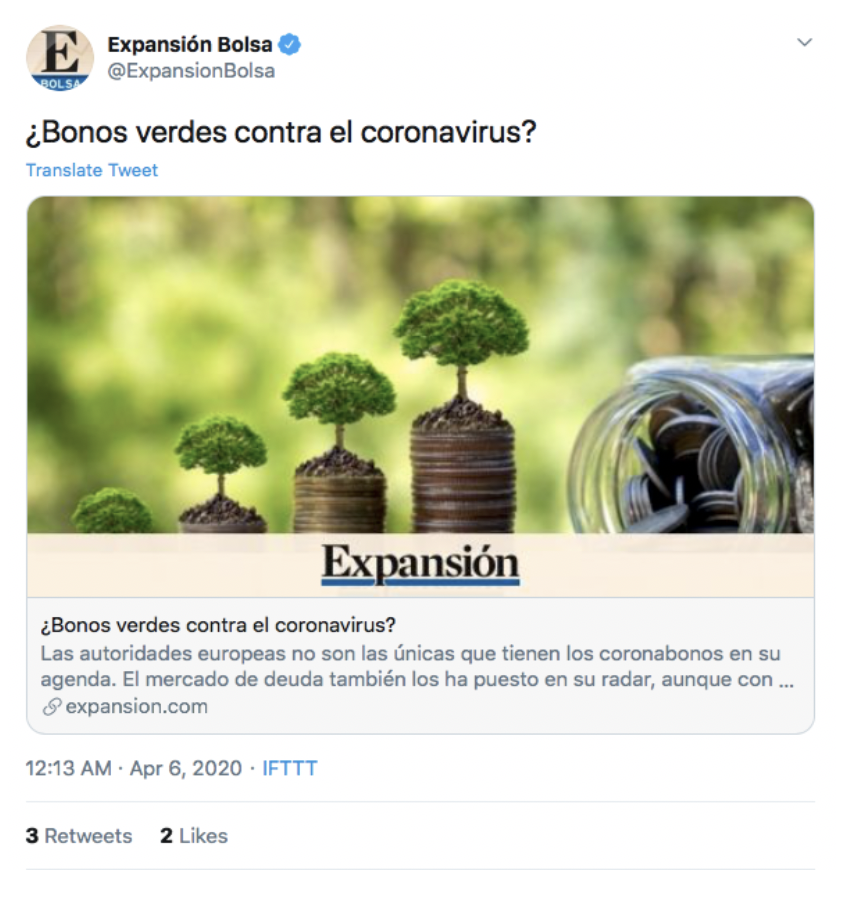Click the link chain icon beside expansion.com
The image size is (848, 916).
coord(51,707)
